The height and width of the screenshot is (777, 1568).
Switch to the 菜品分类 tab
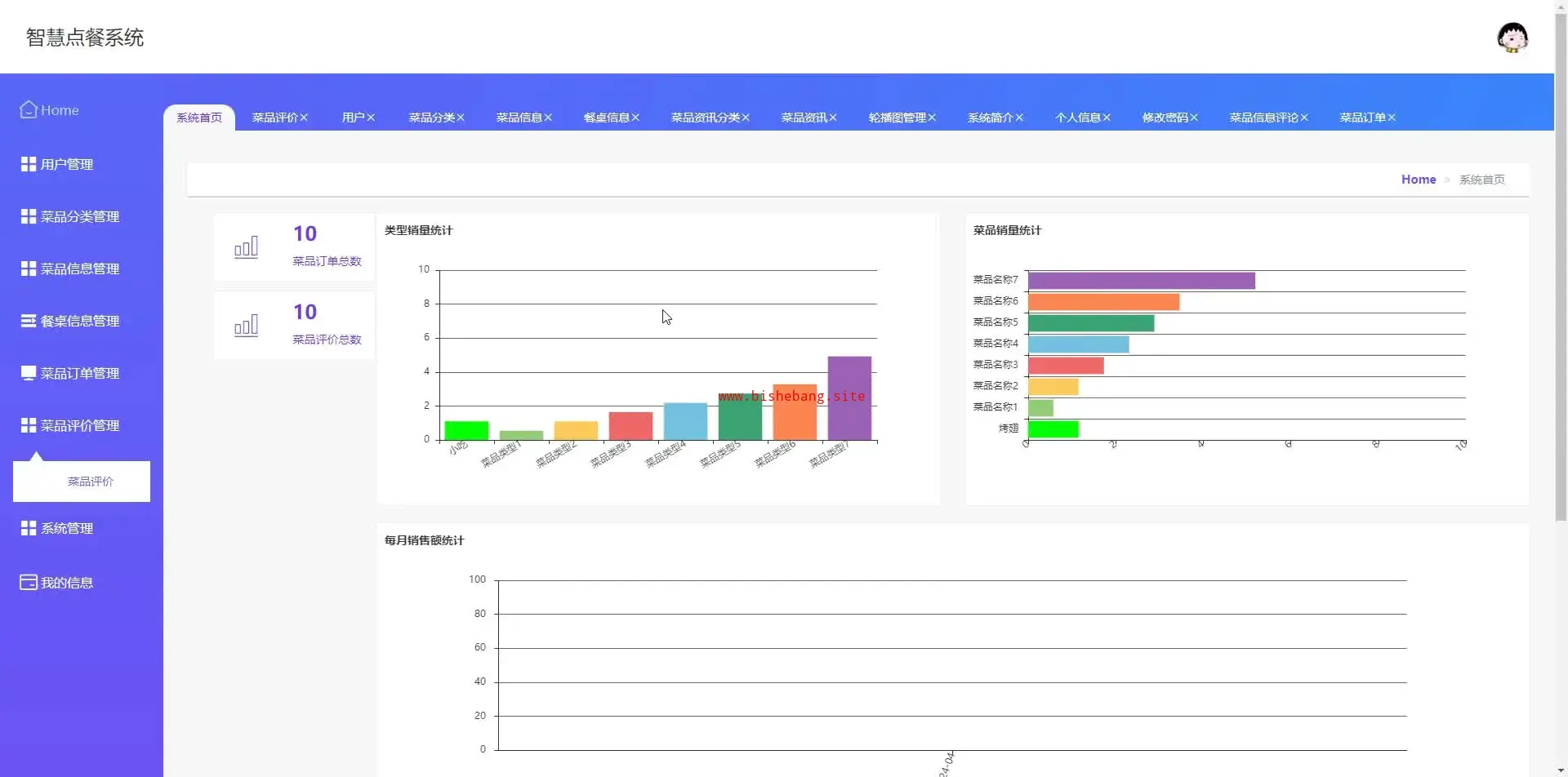(x=432, y=118)
